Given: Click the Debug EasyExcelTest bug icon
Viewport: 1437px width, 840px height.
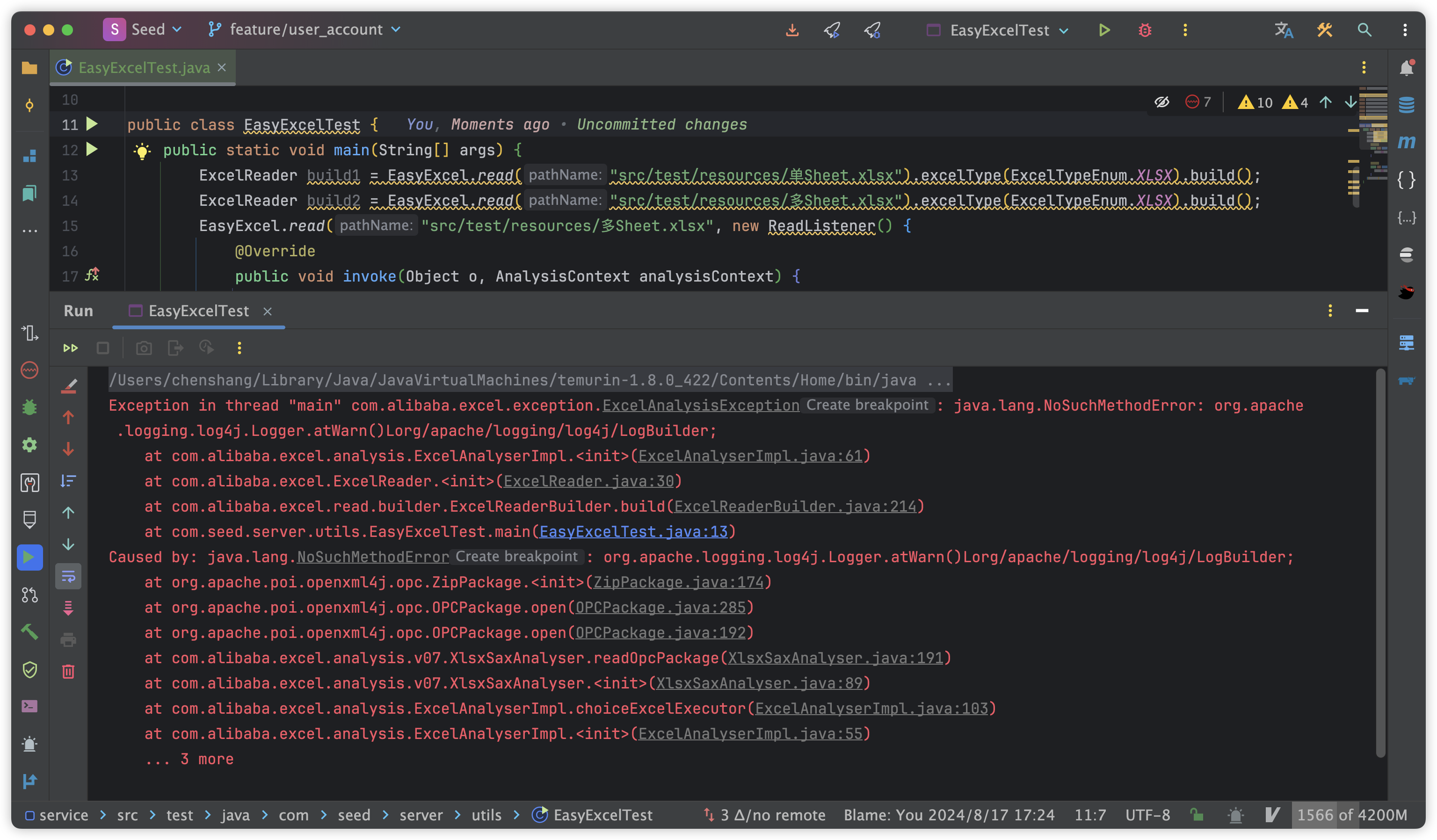Looking at the screenshot, I should (1145, 29).
